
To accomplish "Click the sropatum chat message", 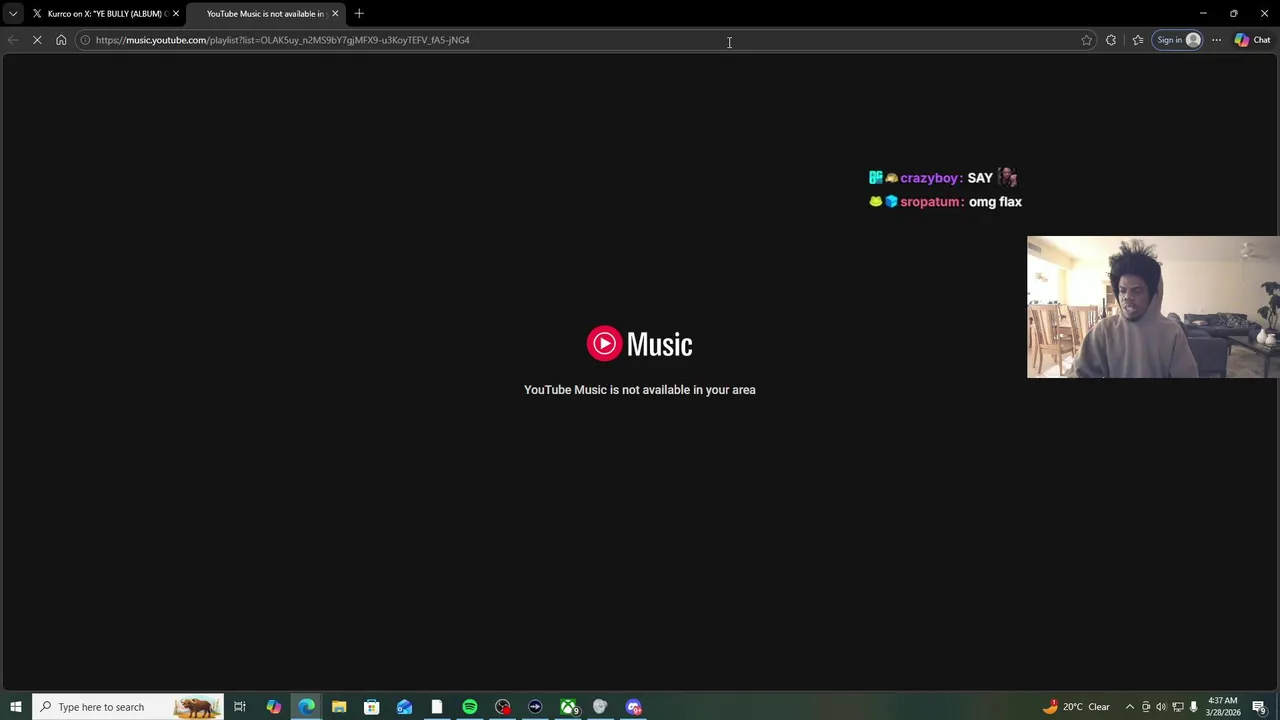I will [x=945, y=202].
